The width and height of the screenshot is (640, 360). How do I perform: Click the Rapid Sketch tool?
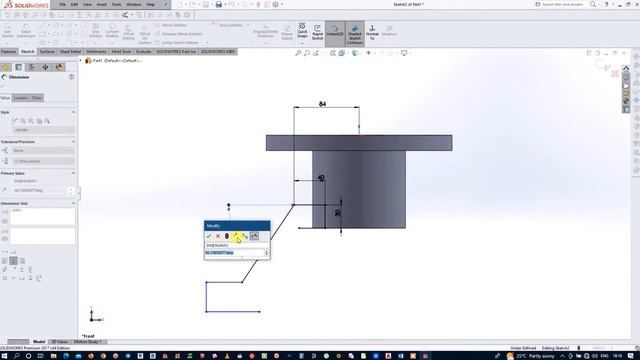318,32
